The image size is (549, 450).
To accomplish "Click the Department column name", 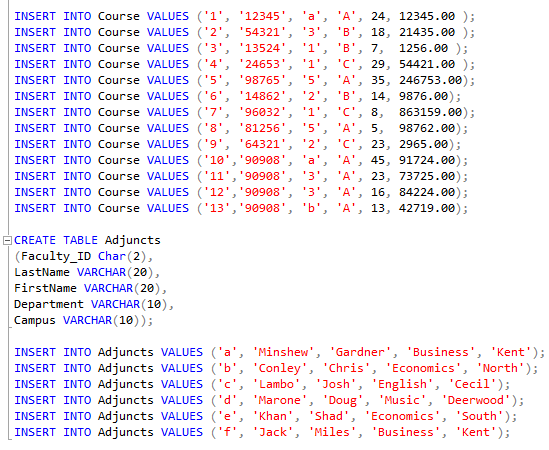I will [x=49, y=304].
